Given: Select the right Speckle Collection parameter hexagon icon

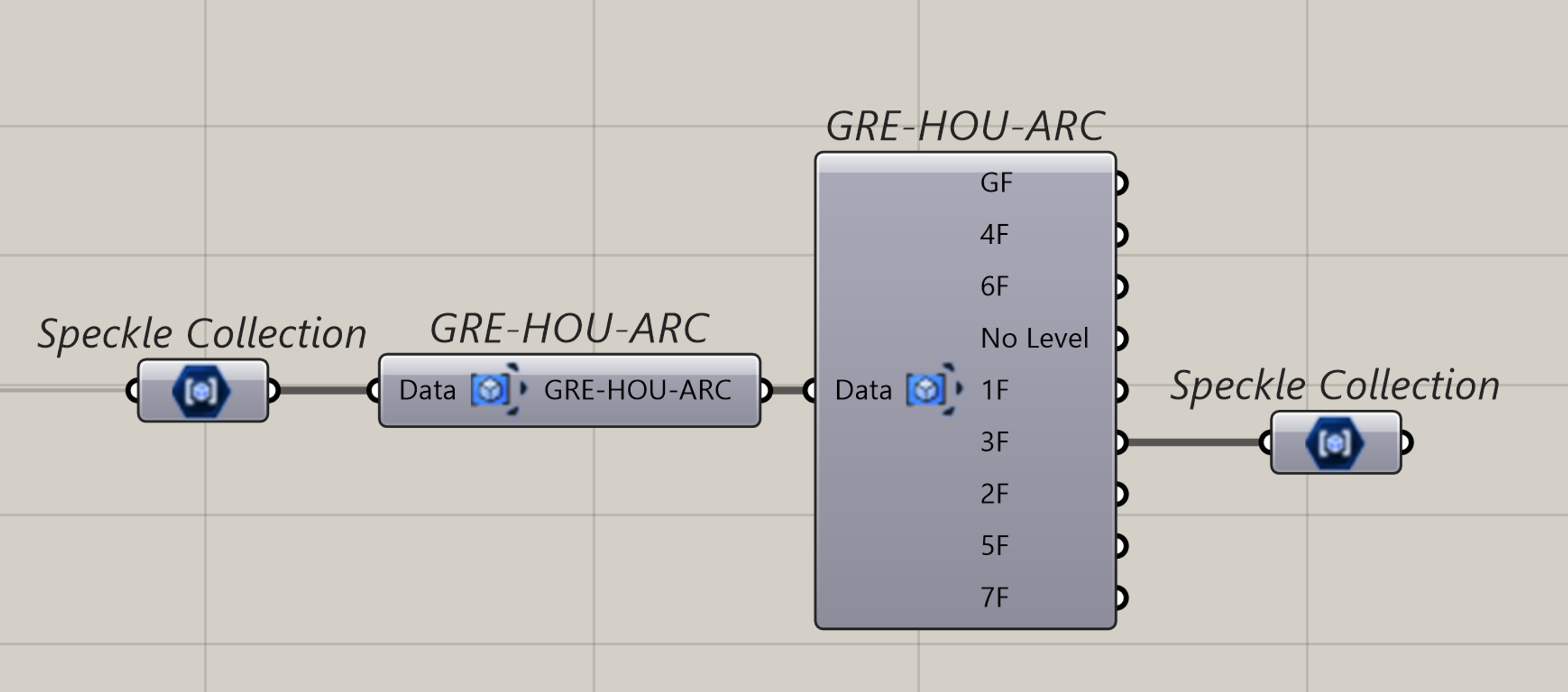Looking at the screenshot, I should coord(1335,443).
